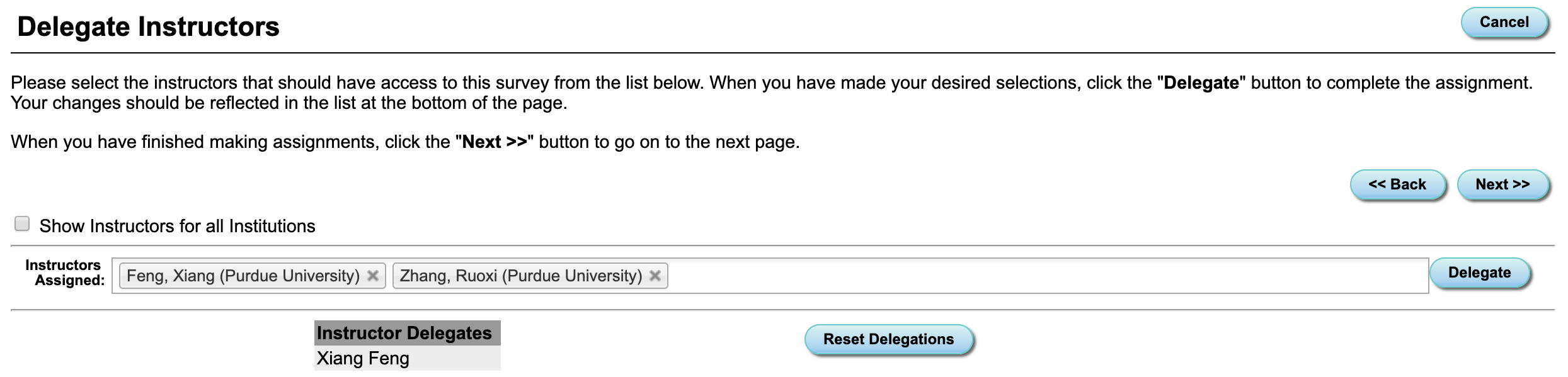1568x377 pixels.
Task: Remove Zhang, Ruoxi from assigned instructors
Action: tap(655, 276)
